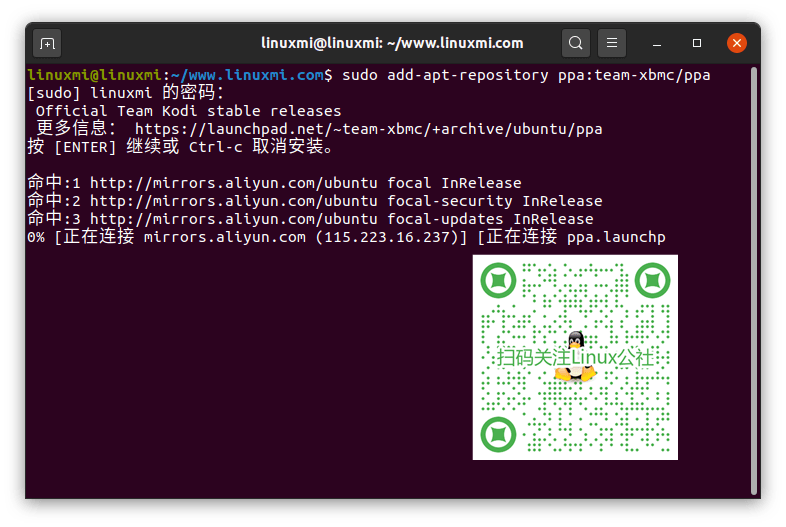The image size is (786, 527).
Task: Click top-right green QR locator circle
Action: coord(653,280)
